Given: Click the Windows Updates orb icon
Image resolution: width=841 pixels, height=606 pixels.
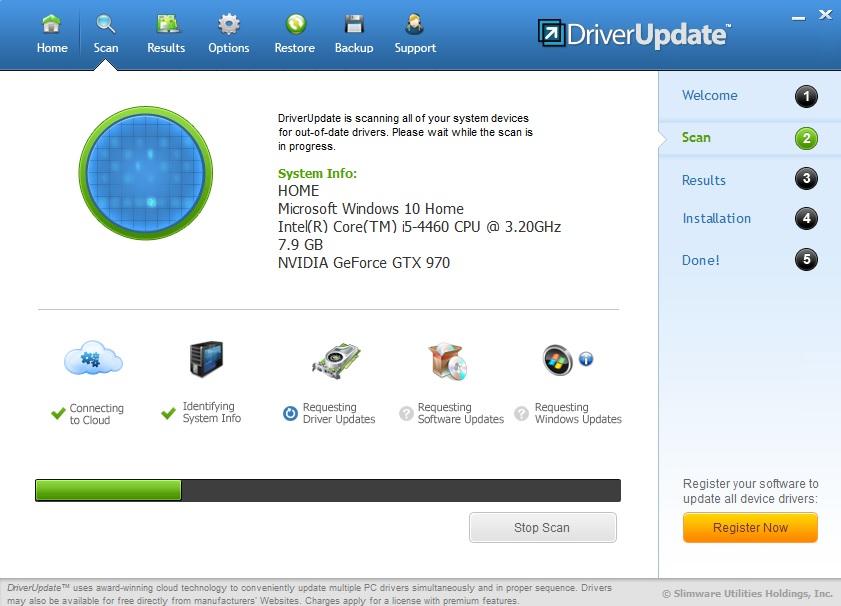Looking at the screenshot, I should [x=557, y=360].
